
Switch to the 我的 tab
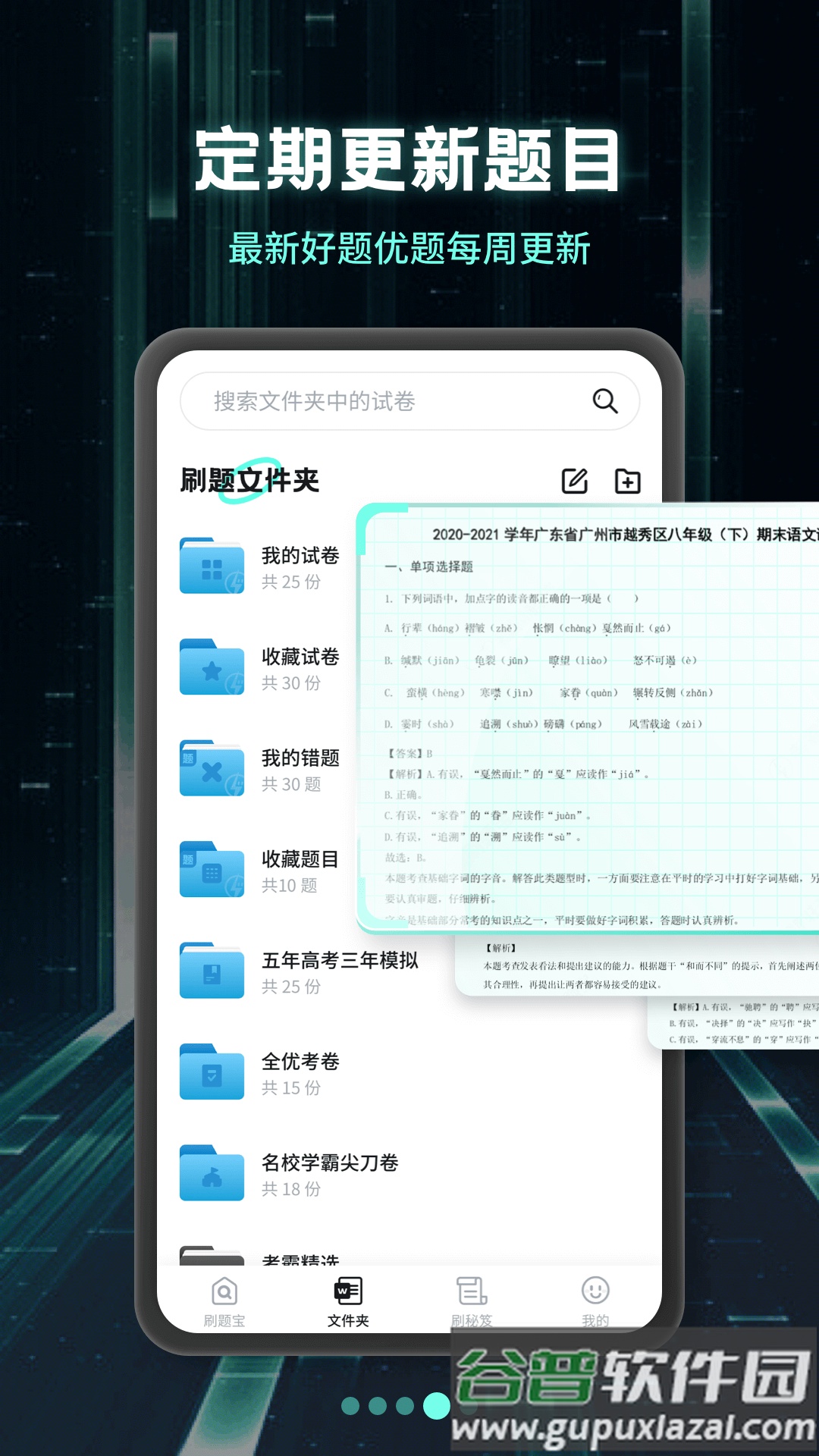tap(595, 1302)
